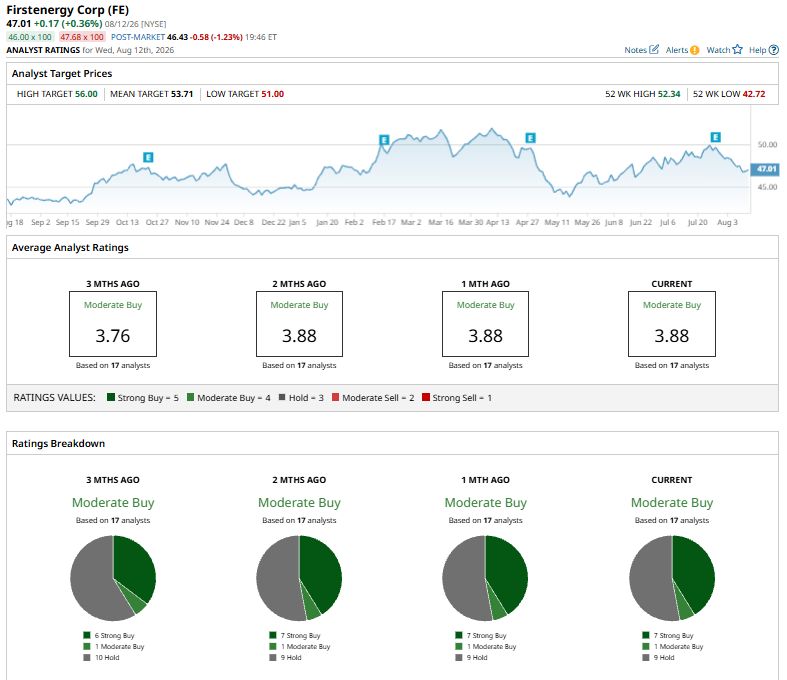Click the 1 MTH AGO pie chart
Image resolution: width=787 pixels, height=680 pixels.
485,578
